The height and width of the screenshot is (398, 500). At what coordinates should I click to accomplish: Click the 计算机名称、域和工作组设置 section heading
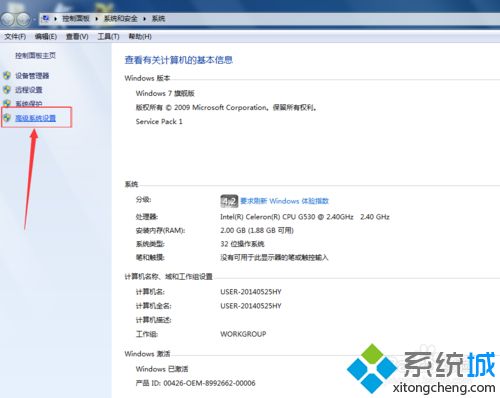(x=168, y=277)
